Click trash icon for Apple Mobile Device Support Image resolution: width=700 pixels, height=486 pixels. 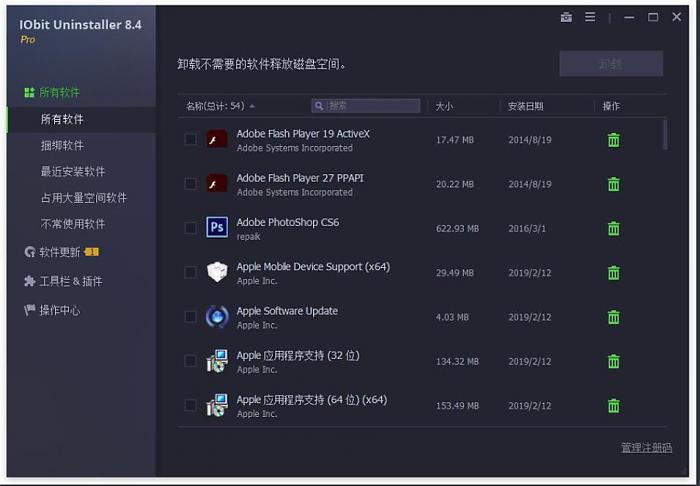[x=613, y=273]
